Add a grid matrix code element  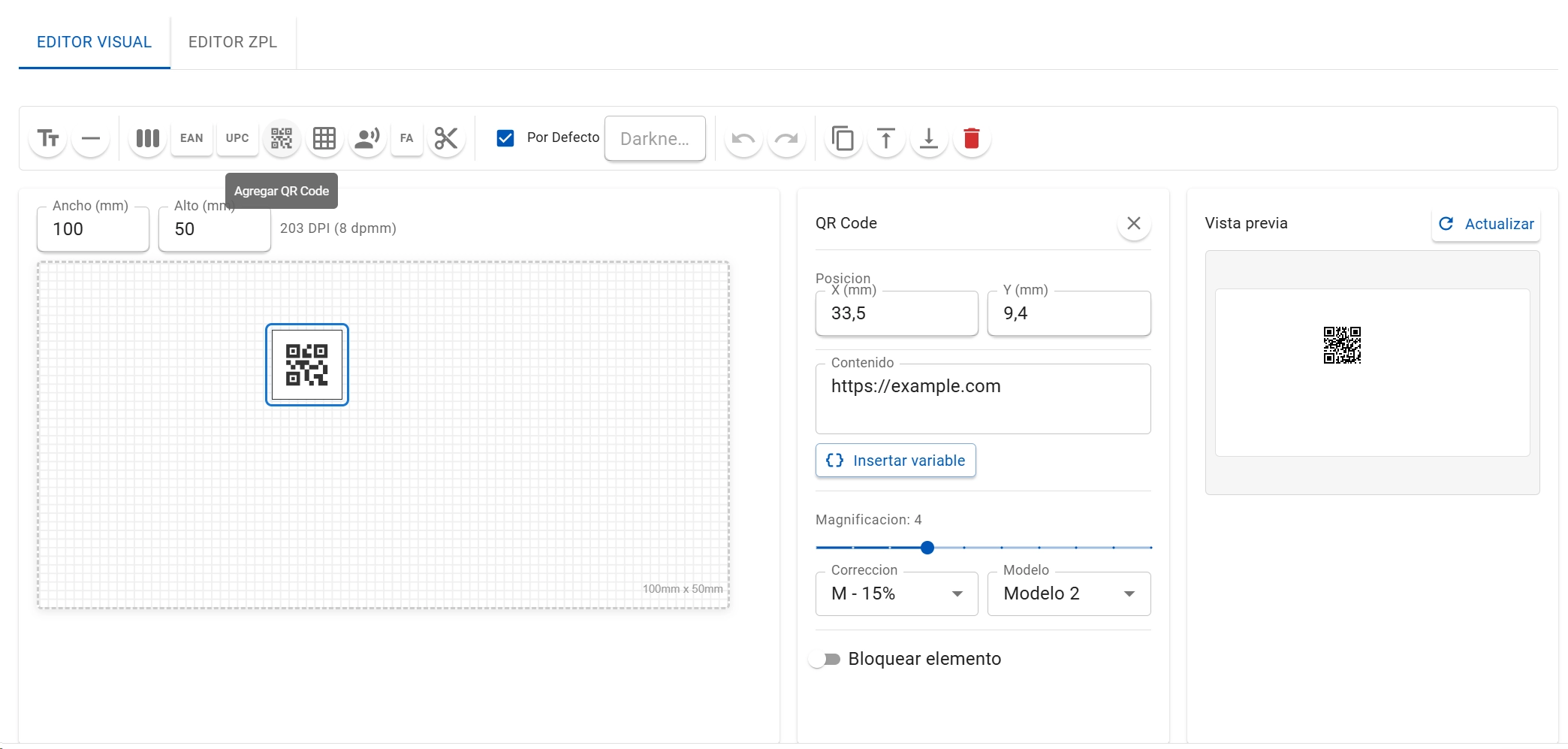324,138
